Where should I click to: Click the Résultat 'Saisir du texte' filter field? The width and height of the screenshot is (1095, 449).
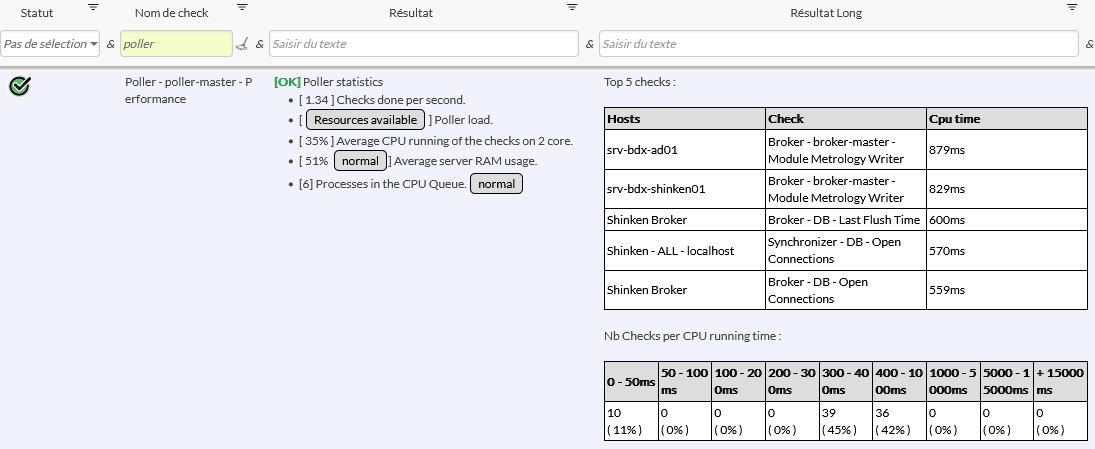pyautogui.click(x=423, y=44)
